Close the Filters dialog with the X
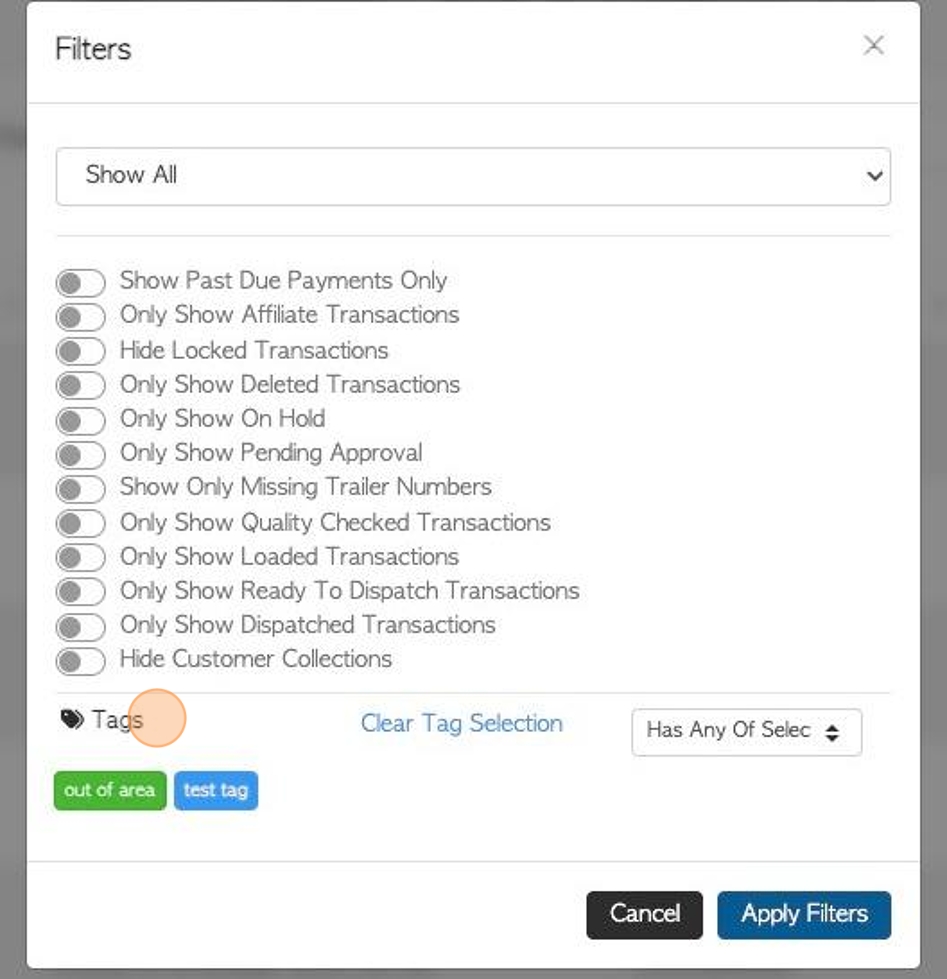 click(874, 45)
